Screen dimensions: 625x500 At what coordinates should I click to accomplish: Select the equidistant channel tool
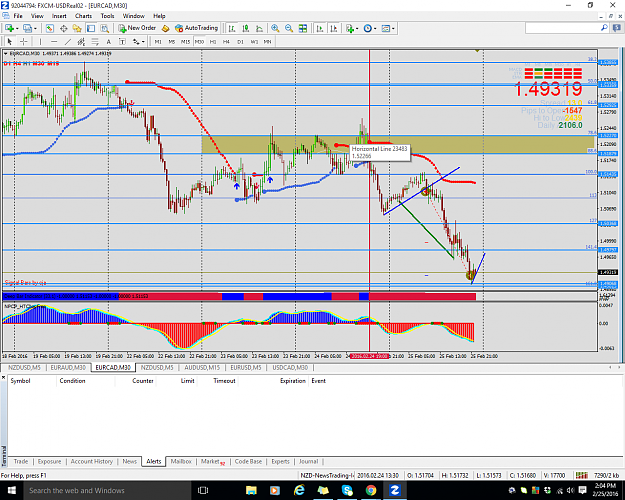coord(81,41)
